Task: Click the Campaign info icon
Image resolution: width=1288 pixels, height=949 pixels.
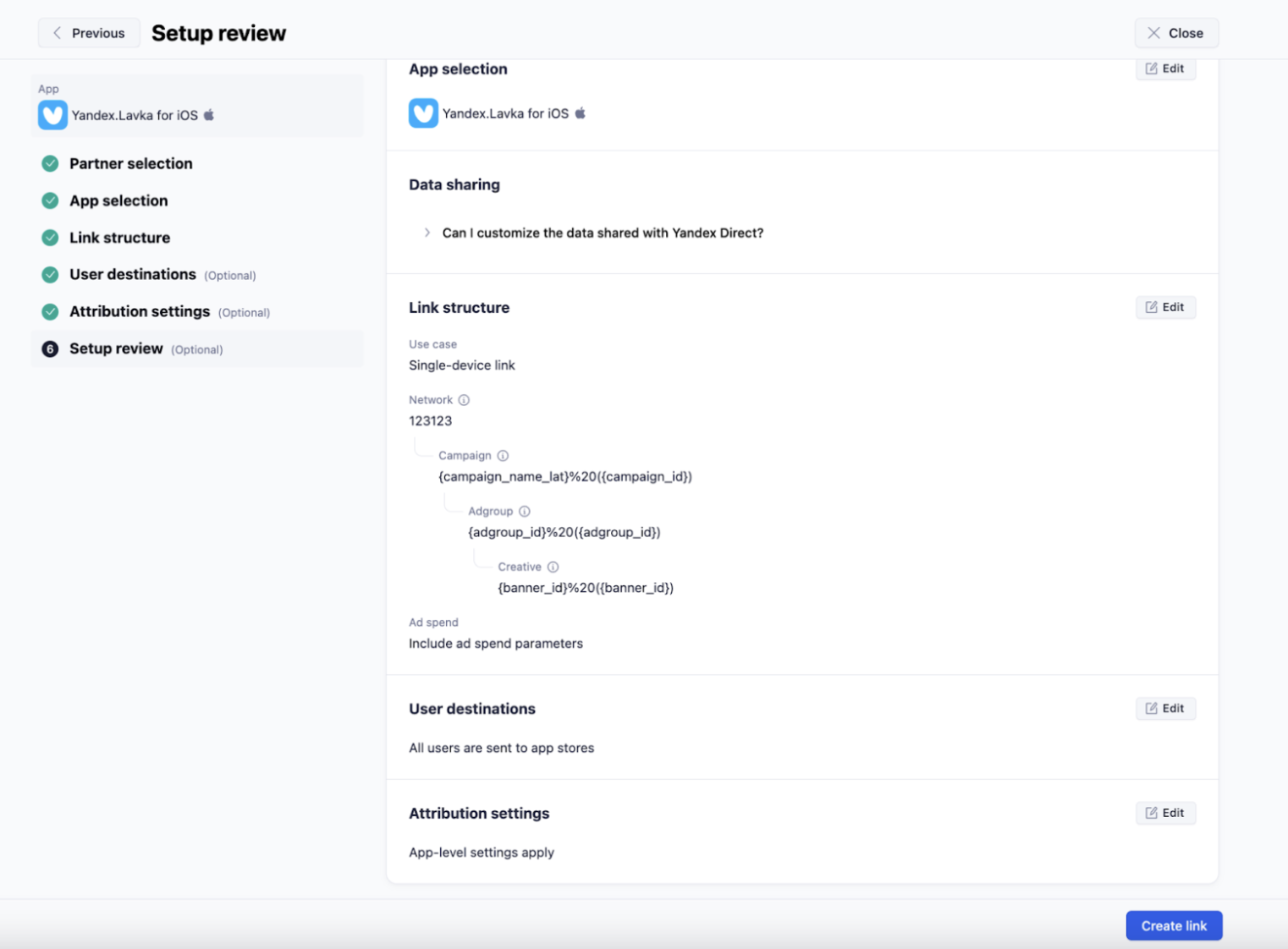Action: point(503,456)
